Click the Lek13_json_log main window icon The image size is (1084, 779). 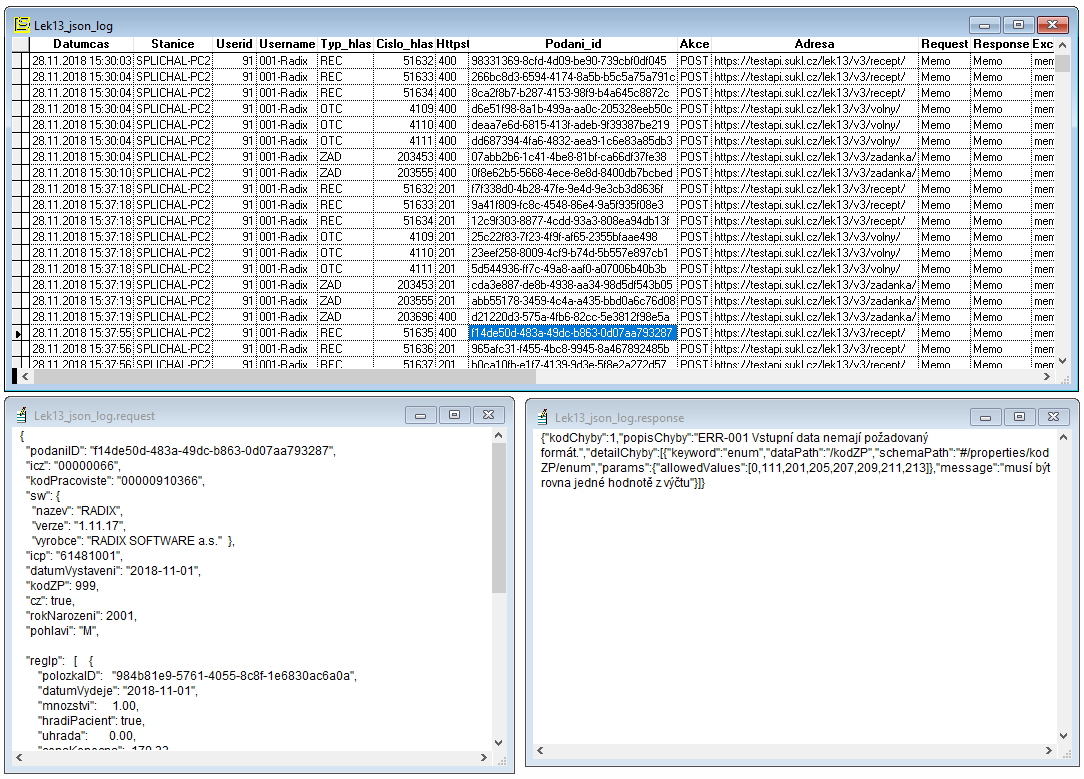tap(21, 25)
